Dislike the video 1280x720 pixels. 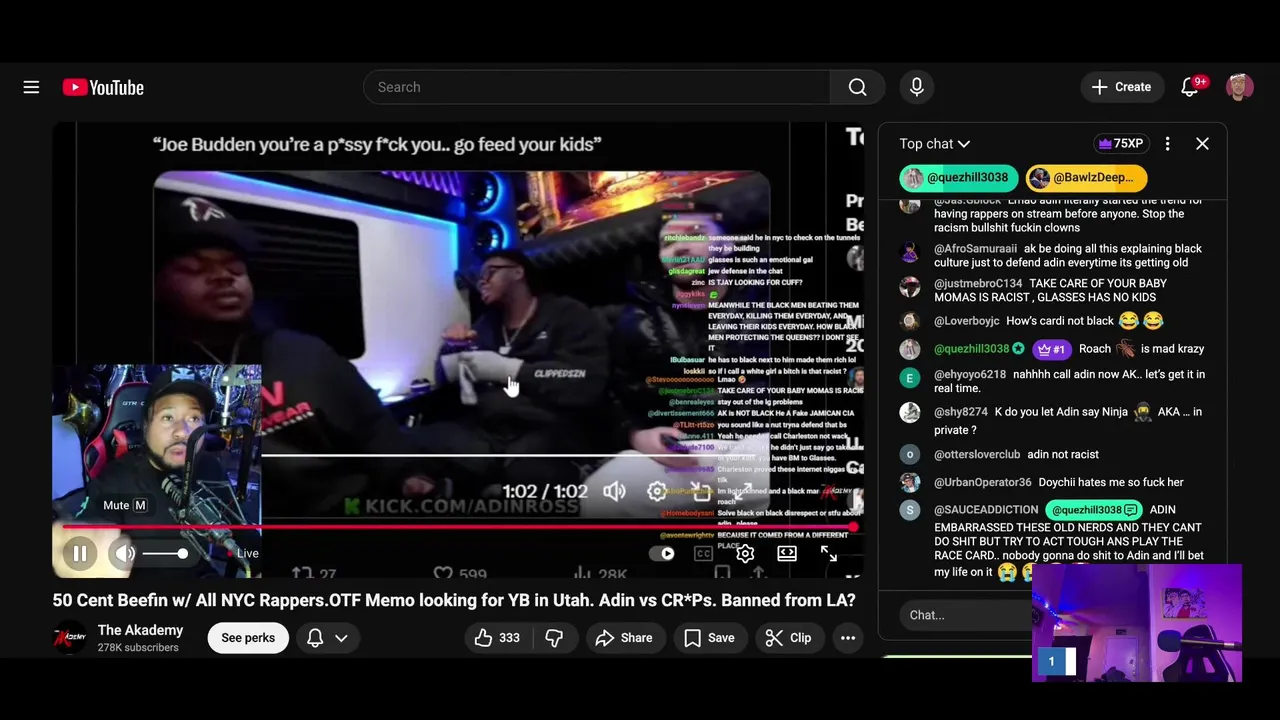(554, 638)
